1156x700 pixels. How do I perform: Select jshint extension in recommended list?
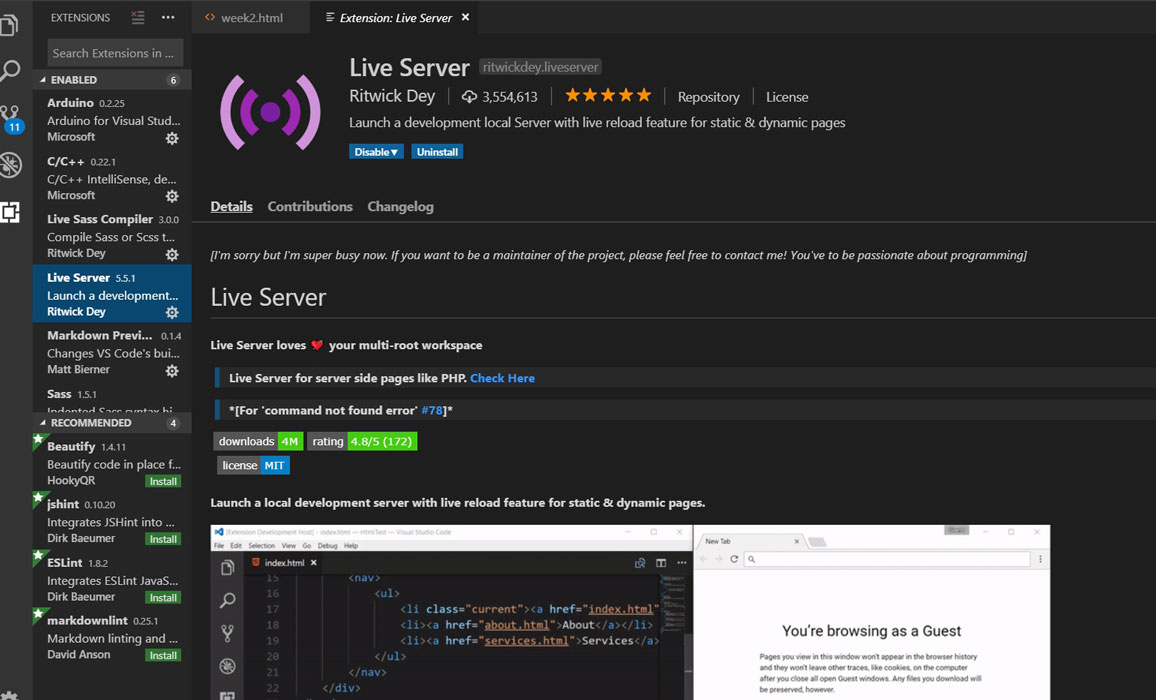coord(112,521)
